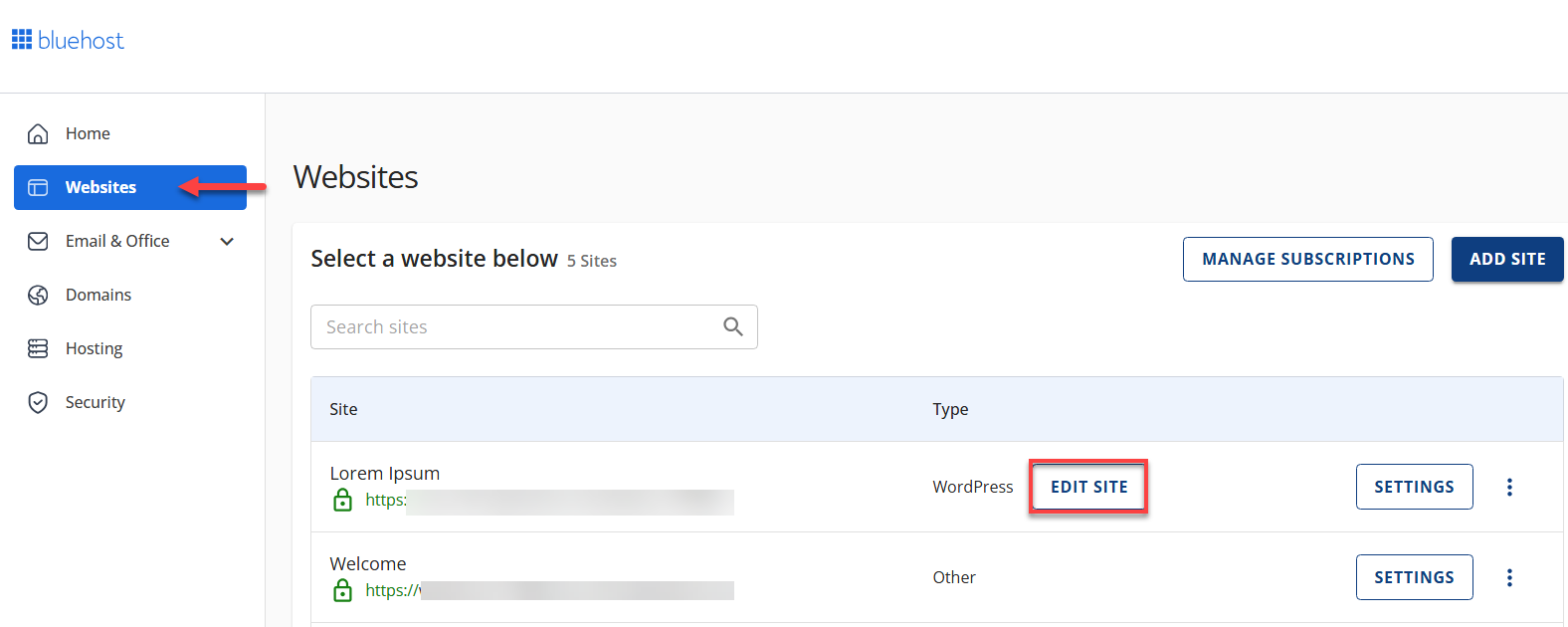1568x627 pixels.
Task: Click the 5 Sites count label
Action: [592, 261]
